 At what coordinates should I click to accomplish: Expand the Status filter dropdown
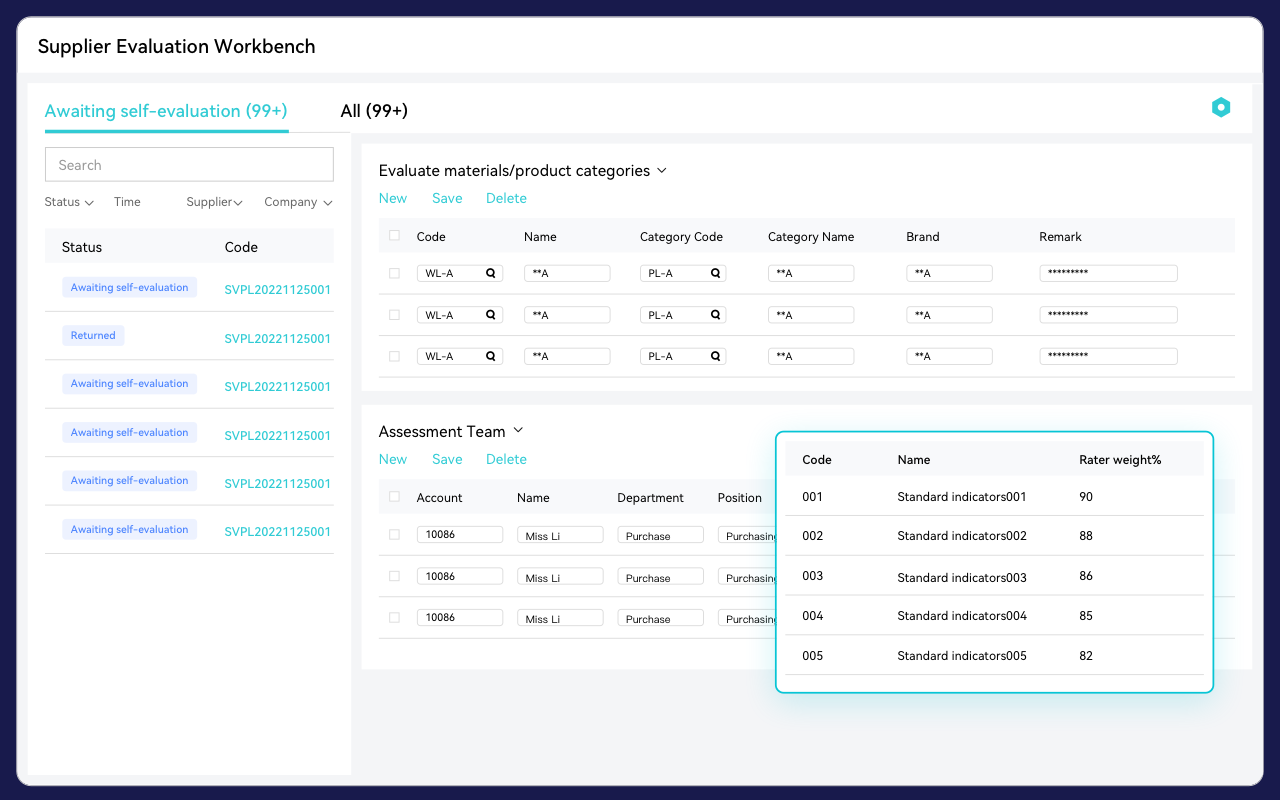point(69,202)
